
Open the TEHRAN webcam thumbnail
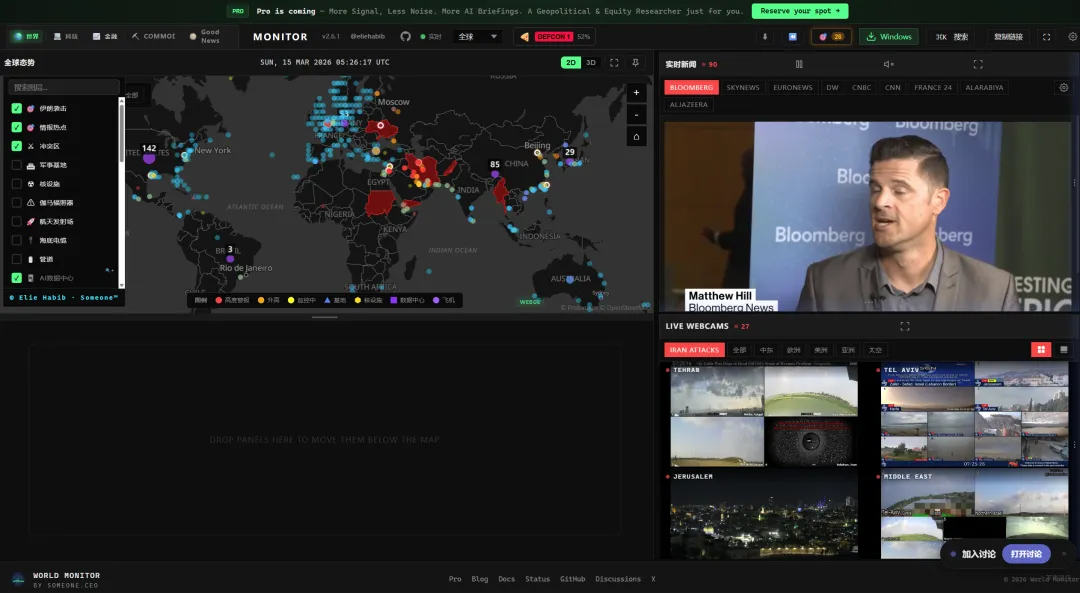pyautogui.click(x=765, y=416)
